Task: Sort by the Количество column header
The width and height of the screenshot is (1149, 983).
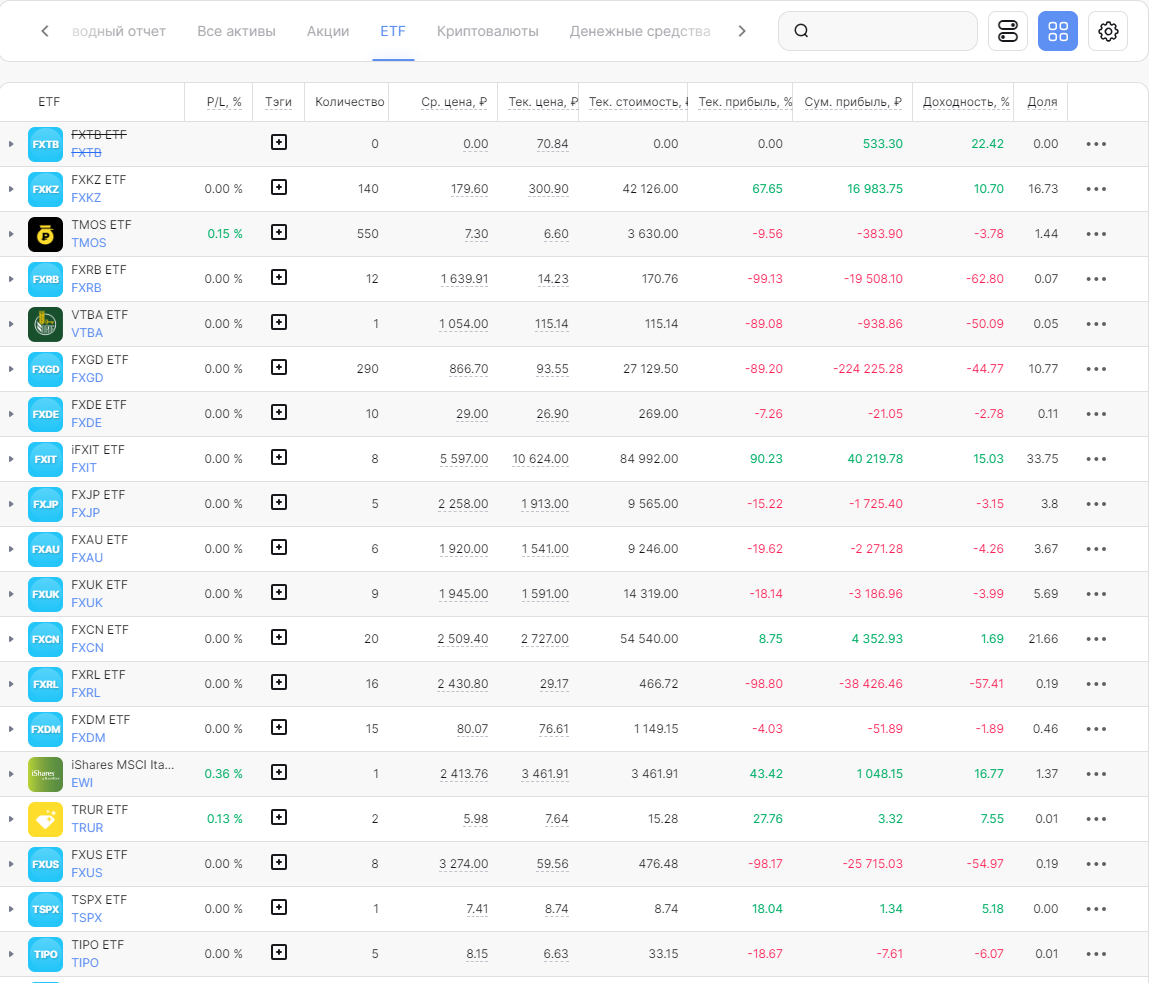Action: tap(350, 102)
